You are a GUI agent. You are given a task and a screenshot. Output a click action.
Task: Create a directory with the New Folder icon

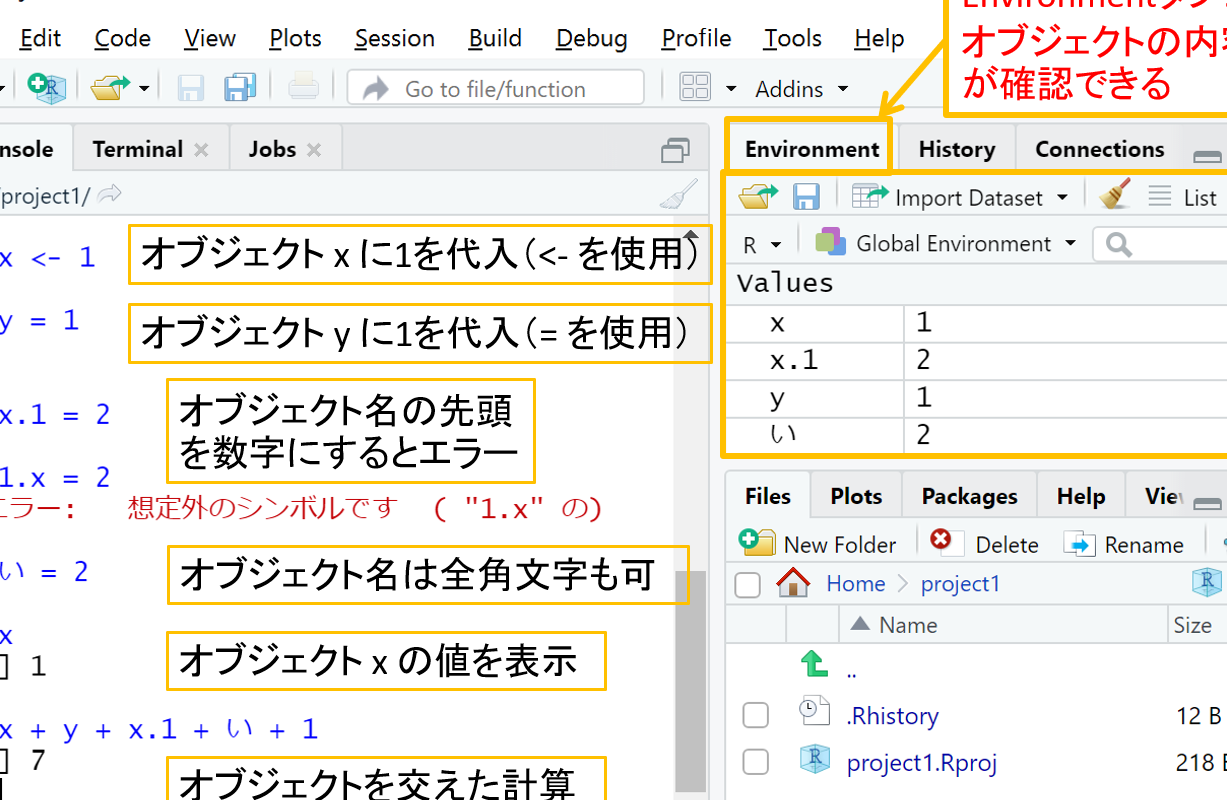click(757, 543)
